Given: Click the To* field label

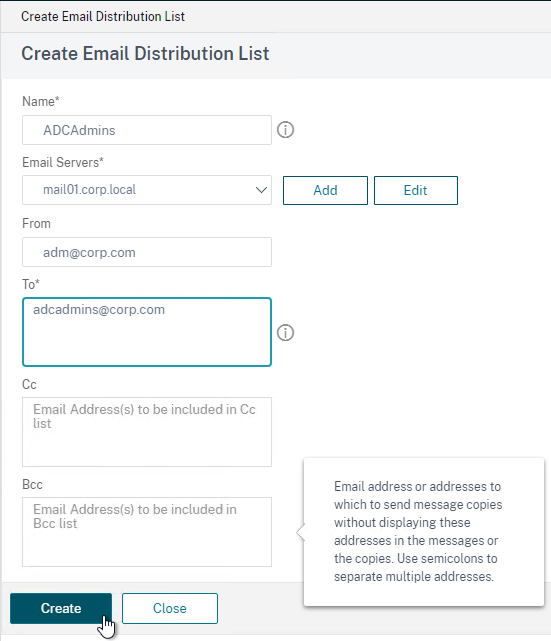Looking at the screenshot, I should coord(31,284).
